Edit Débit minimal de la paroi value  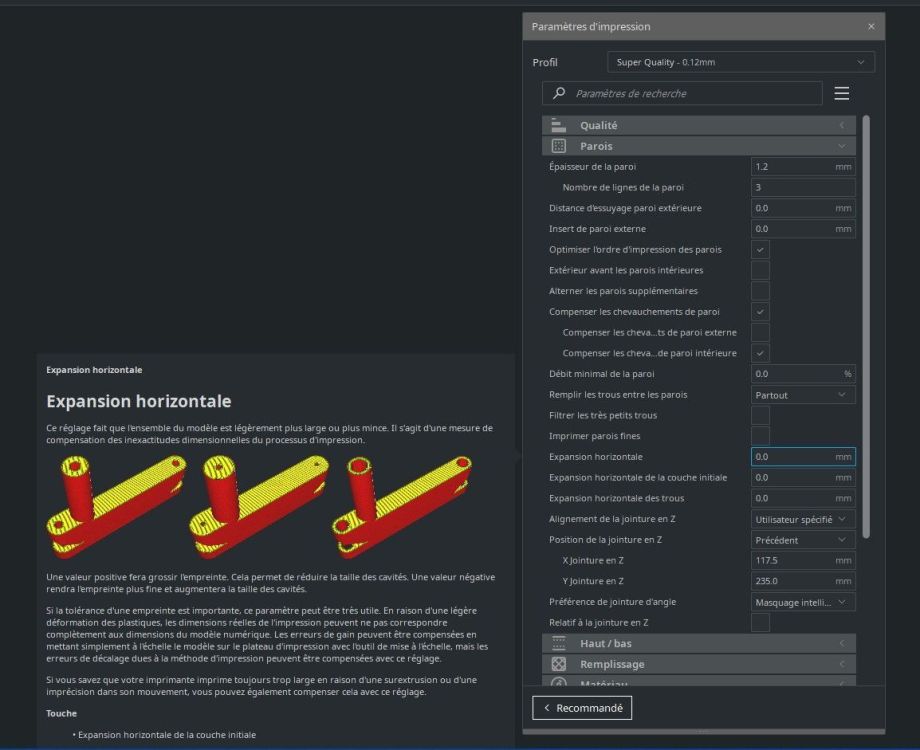pyautogui.click(x=803, y=374)
